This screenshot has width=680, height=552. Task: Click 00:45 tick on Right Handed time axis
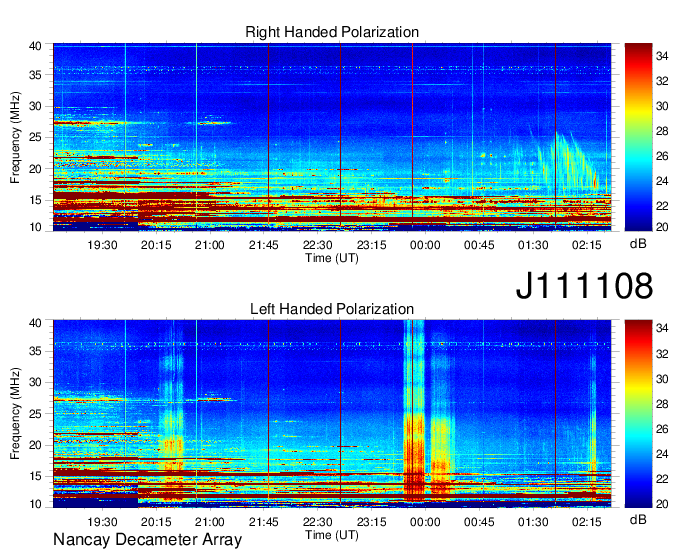pyautogui.click(x=479, y=245)
